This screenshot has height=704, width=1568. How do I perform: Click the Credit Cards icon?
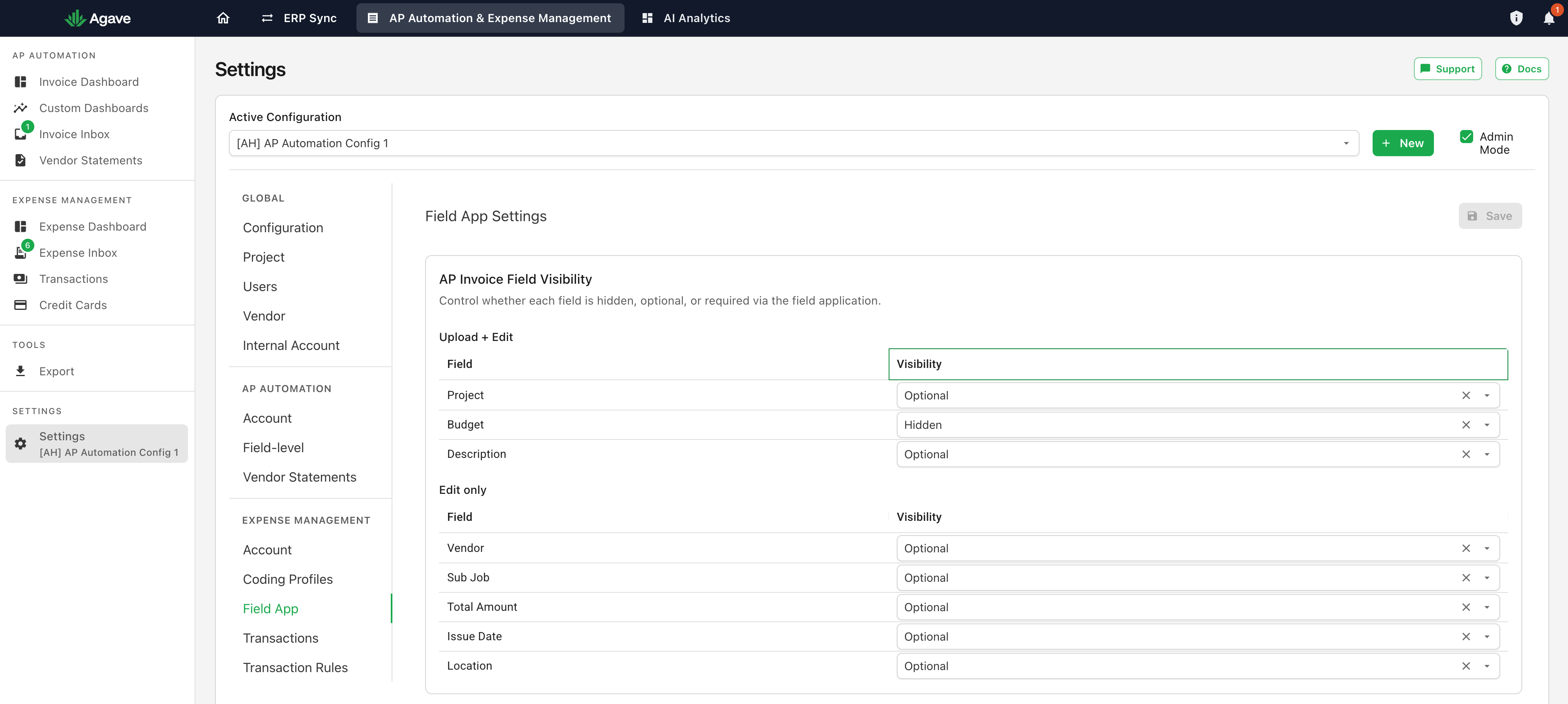[21, 305]
